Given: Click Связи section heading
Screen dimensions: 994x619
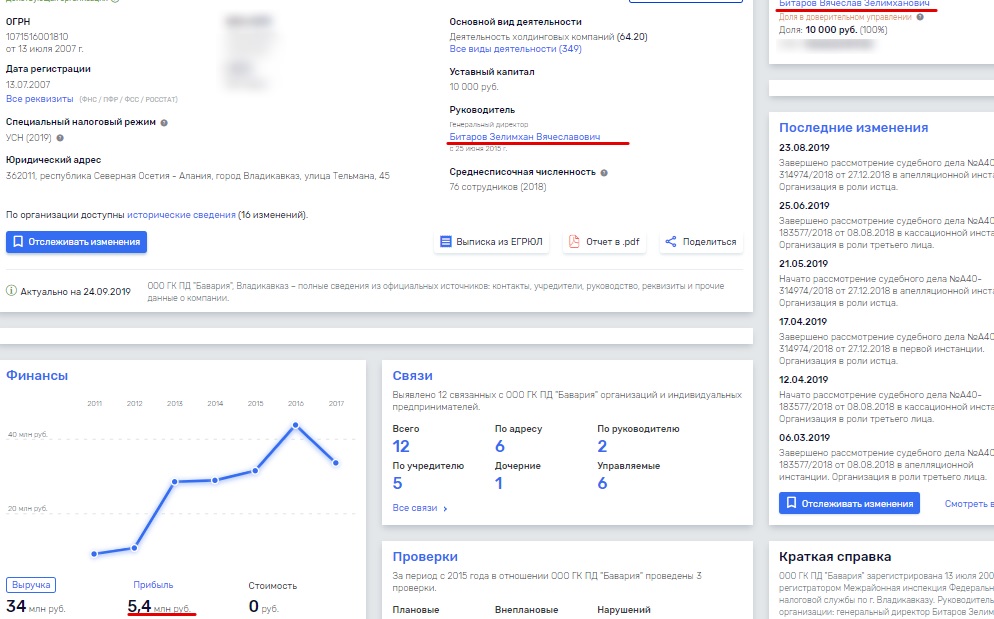Looking at the screenshot, I should (x=413, y=375).
